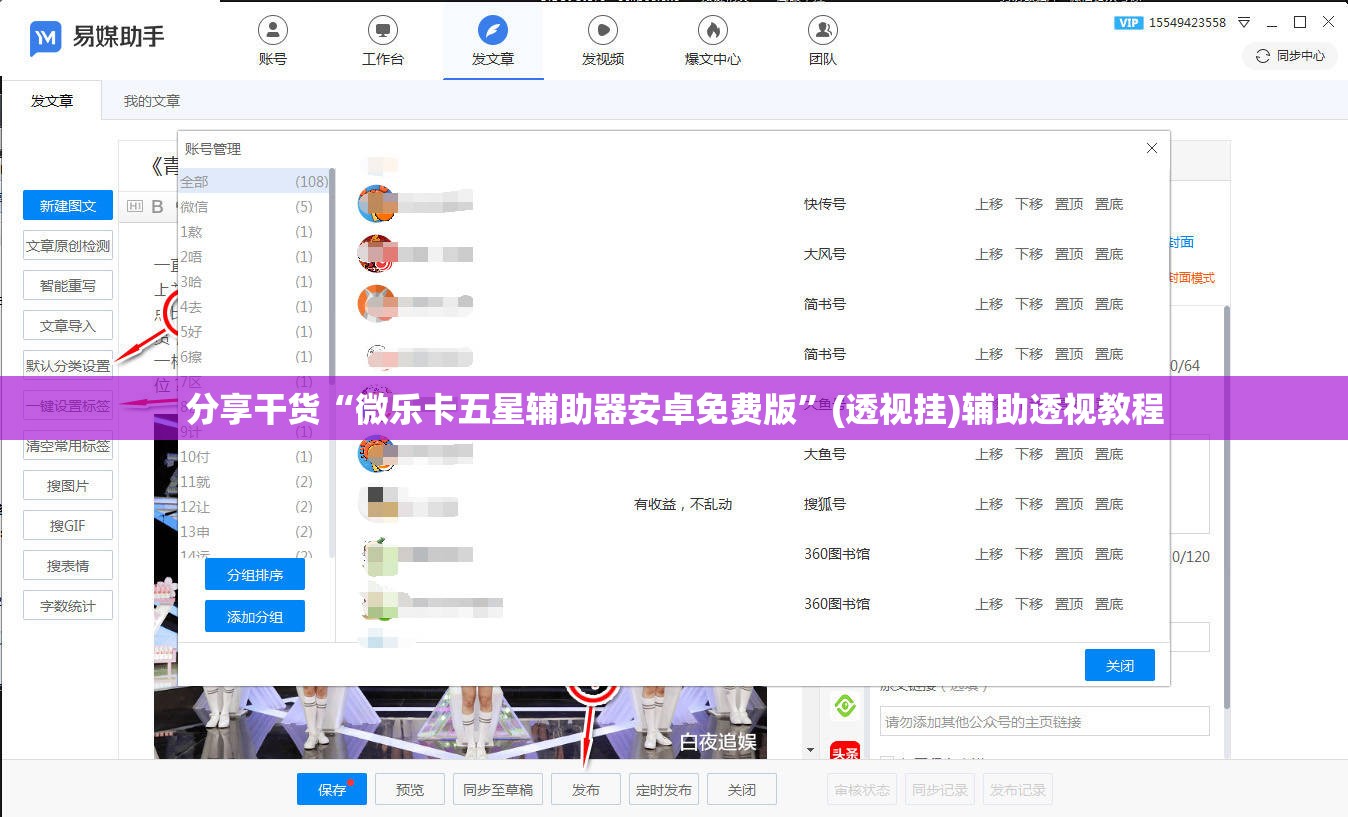
Task: Select the 2唔 group
Action: tap(254, 256)
